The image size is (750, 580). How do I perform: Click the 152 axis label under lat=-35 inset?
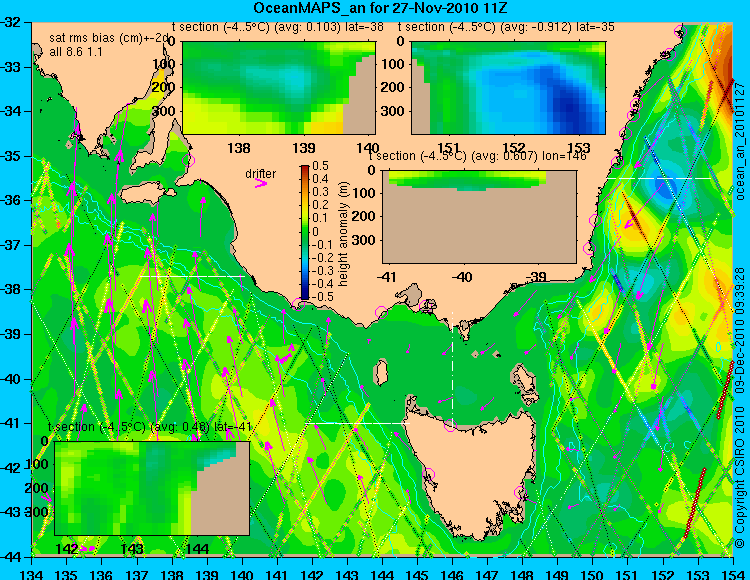(514, 148)
